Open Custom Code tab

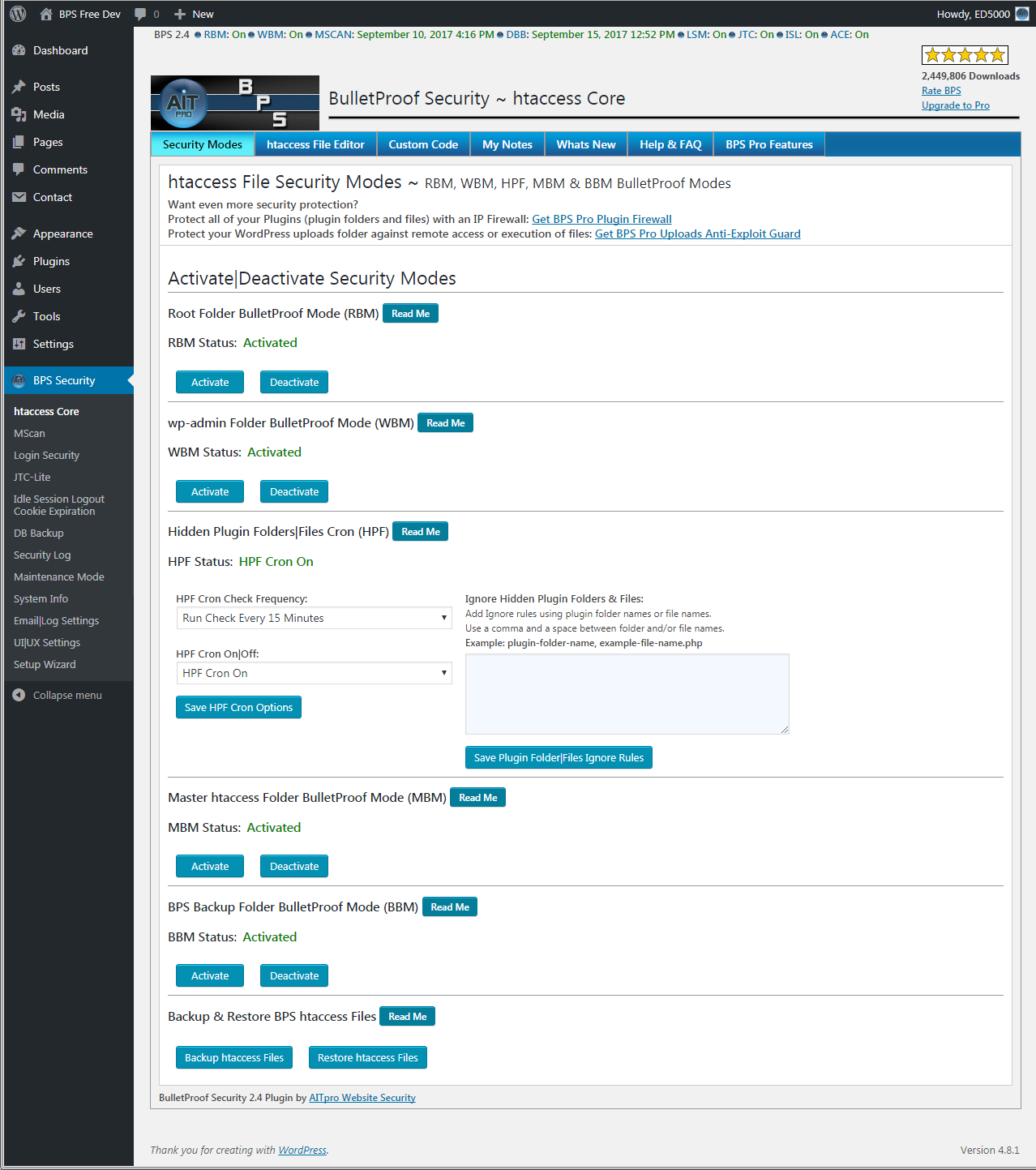[423, 144]
